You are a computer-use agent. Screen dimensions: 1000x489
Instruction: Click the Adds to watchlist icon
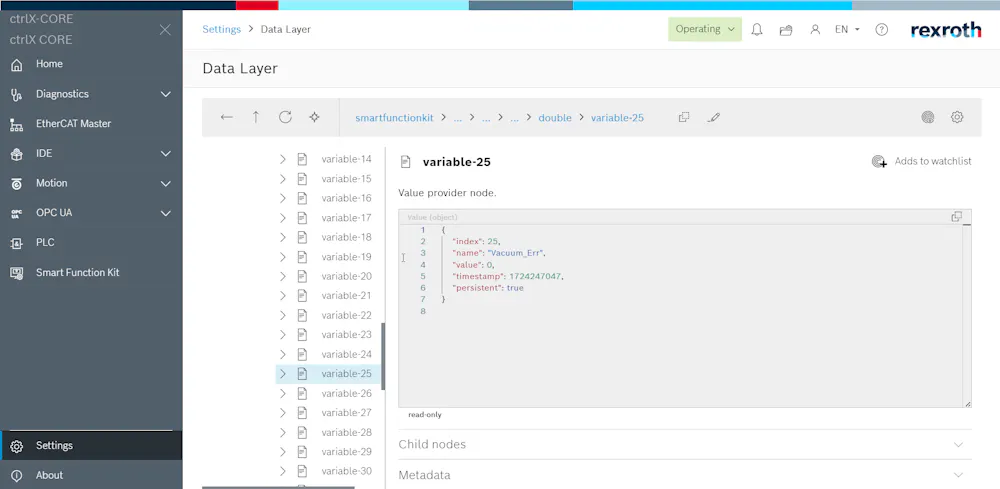[x=879, y=161]
